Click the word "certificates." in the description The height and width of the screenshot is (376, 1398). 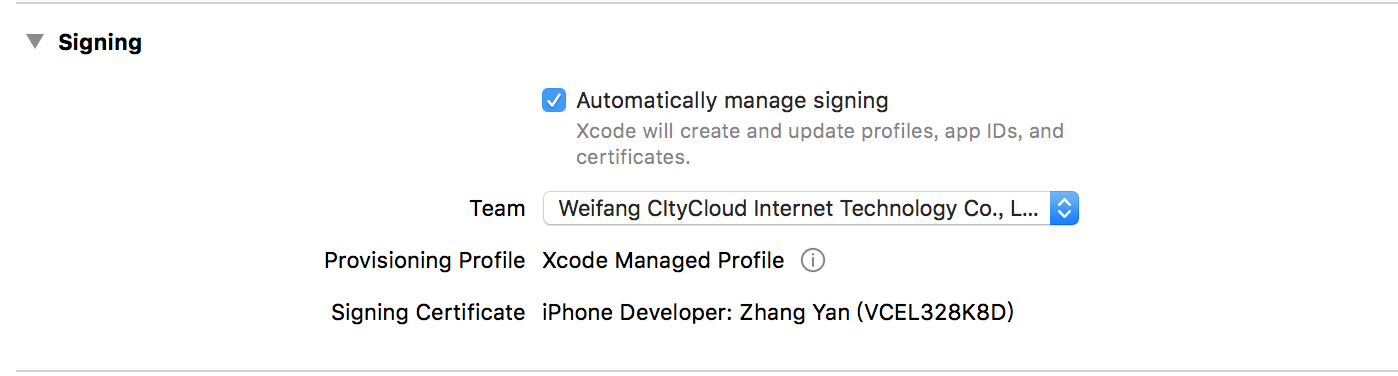coord(633,157)
